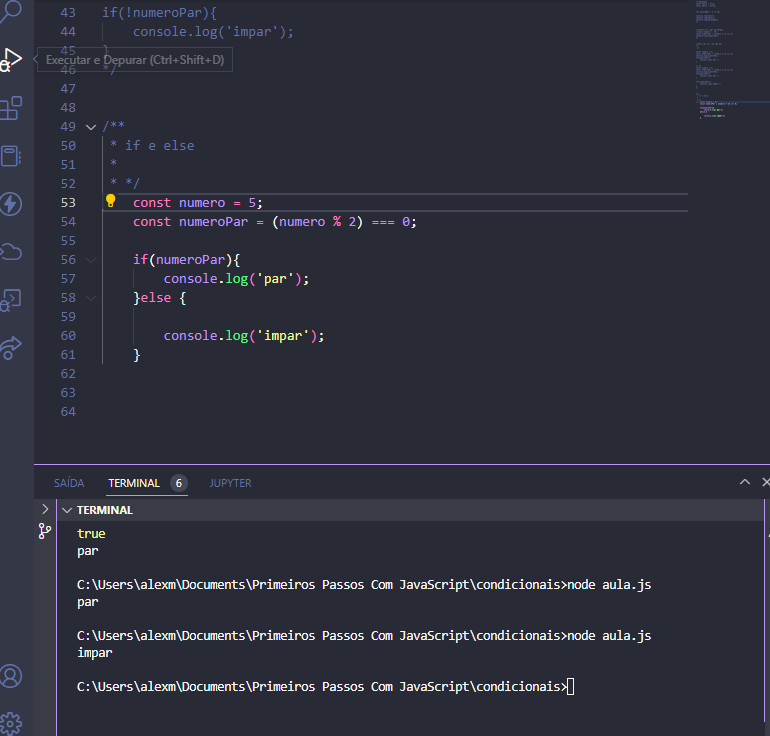Open the notebook icon in activity bar
770x736 pixels.
tap(11, 156)
